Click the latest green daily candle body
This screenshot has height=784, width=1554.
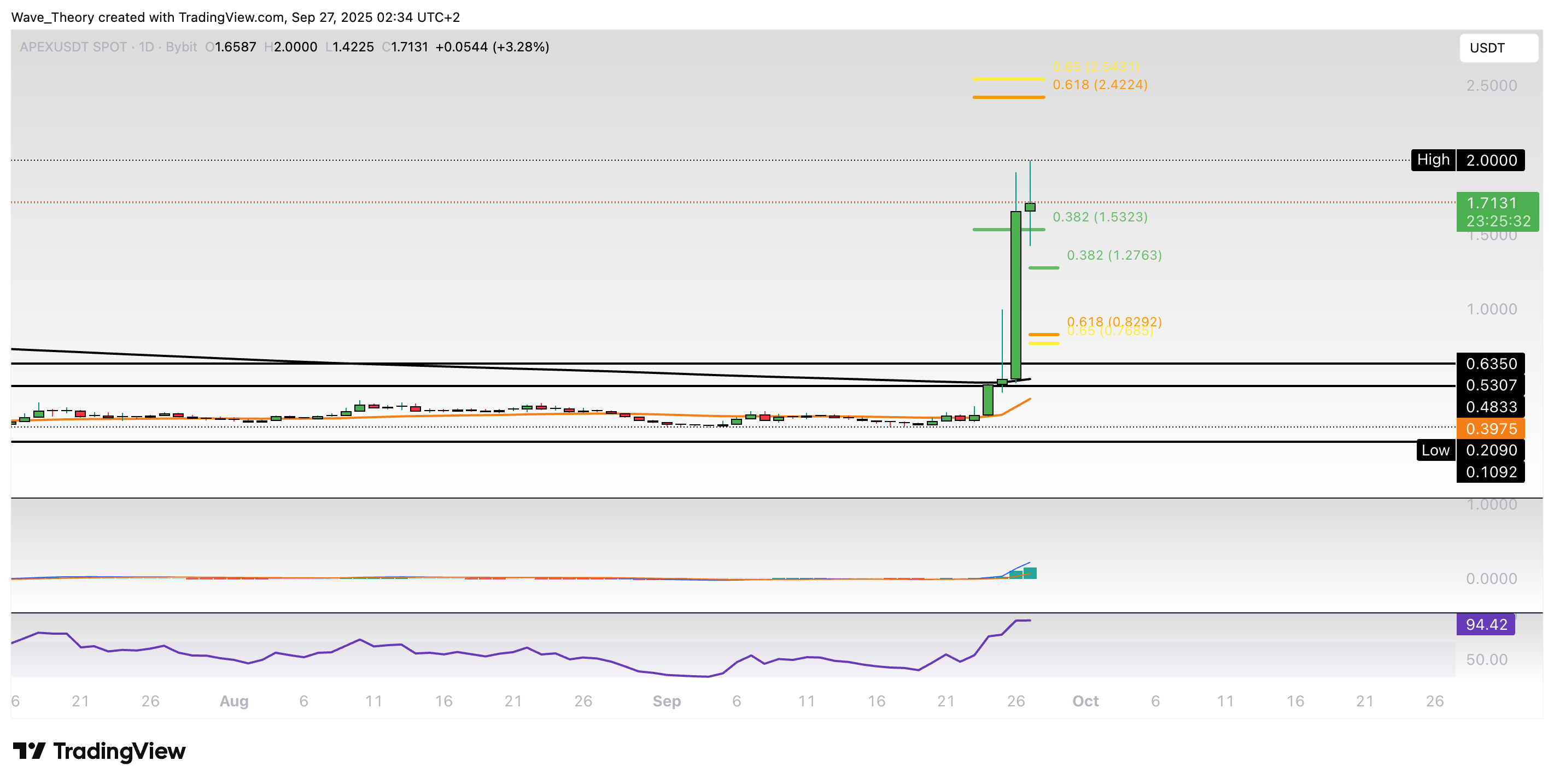pyautogui.click(x=1030, y=207)
